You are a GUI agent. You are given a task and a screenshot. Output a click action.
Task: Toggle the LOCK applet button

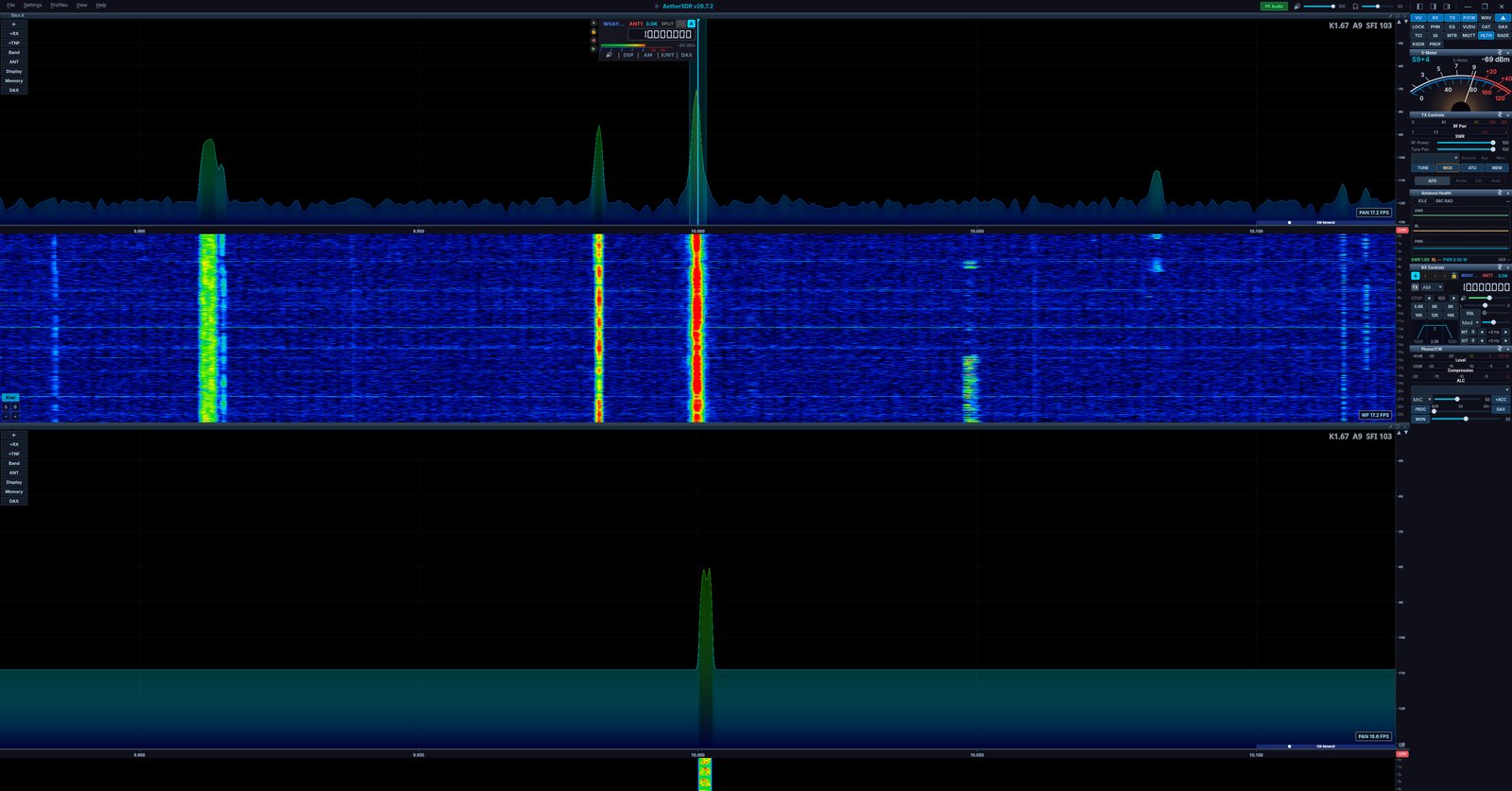pyautogui.click(x=1418, y=26)
